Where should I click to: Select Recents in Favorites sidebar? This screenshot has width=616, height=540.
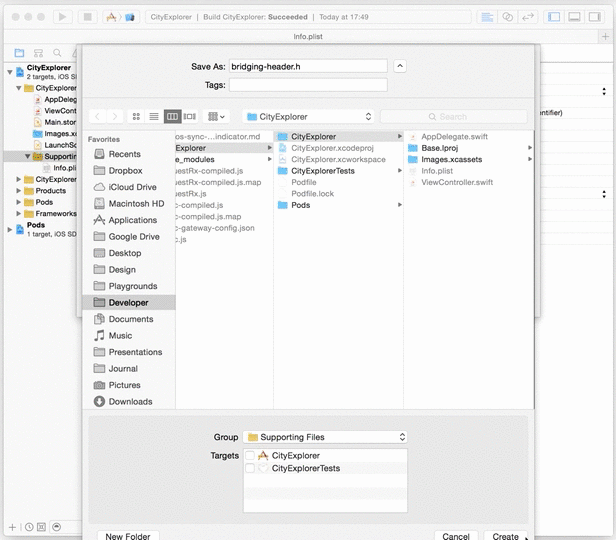[x=129, y=154]
